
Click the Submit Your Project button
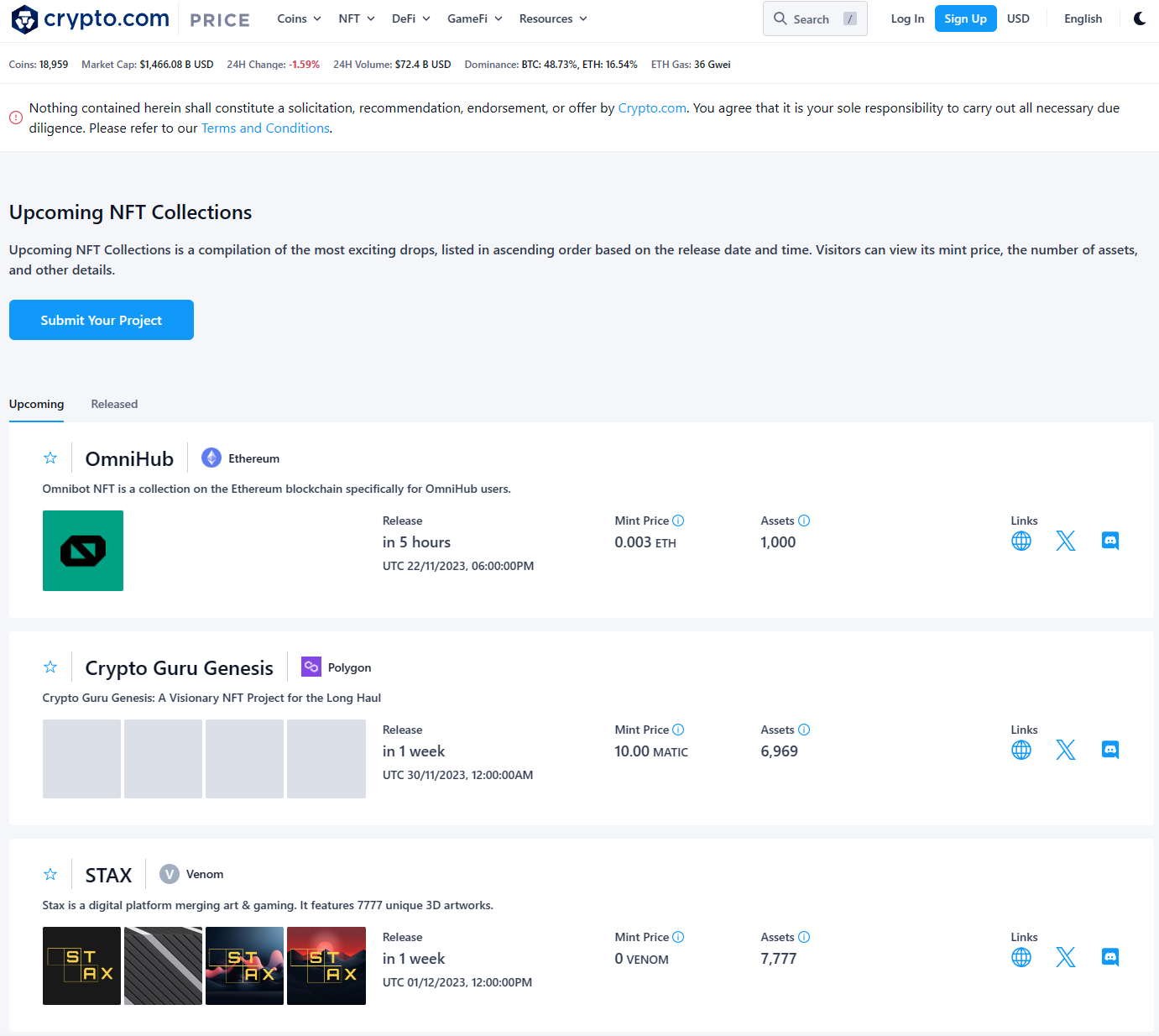(x=102, y=321)
